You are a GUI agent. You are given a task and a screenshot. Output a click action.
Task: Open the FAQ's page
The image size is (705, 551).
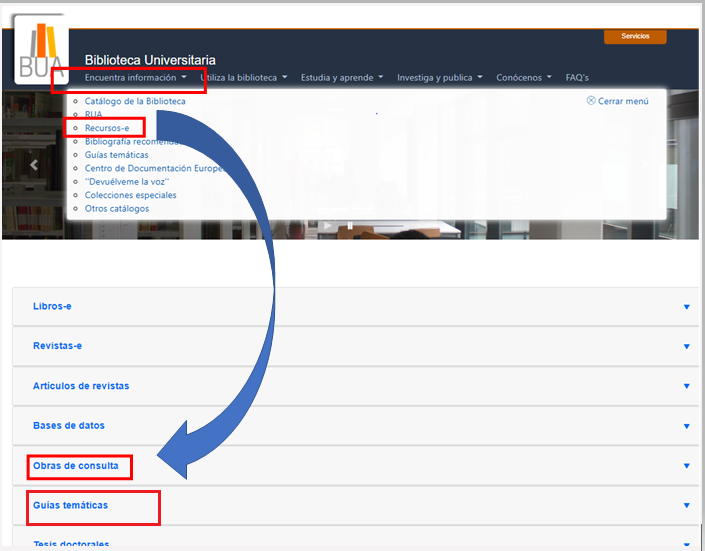(577, 78)
